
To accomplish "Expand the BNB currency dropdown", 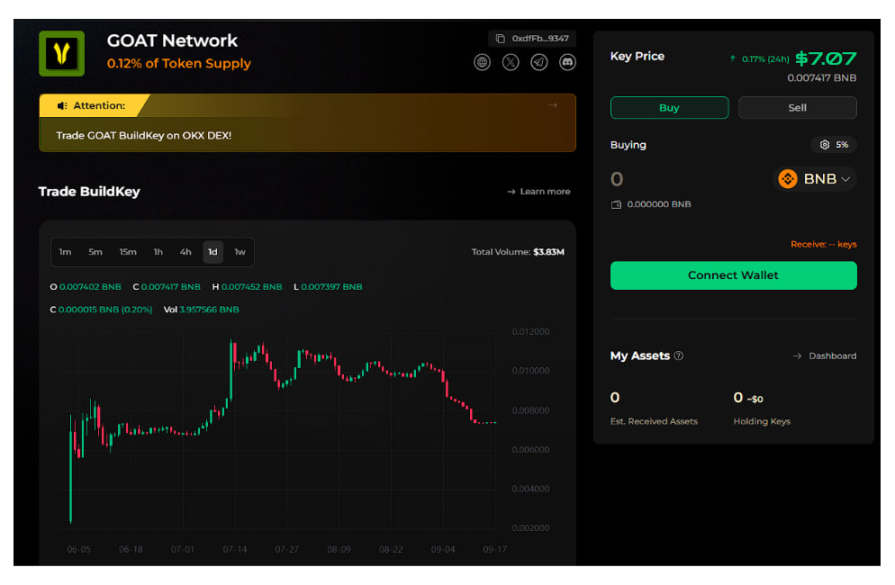I will 815,179.
